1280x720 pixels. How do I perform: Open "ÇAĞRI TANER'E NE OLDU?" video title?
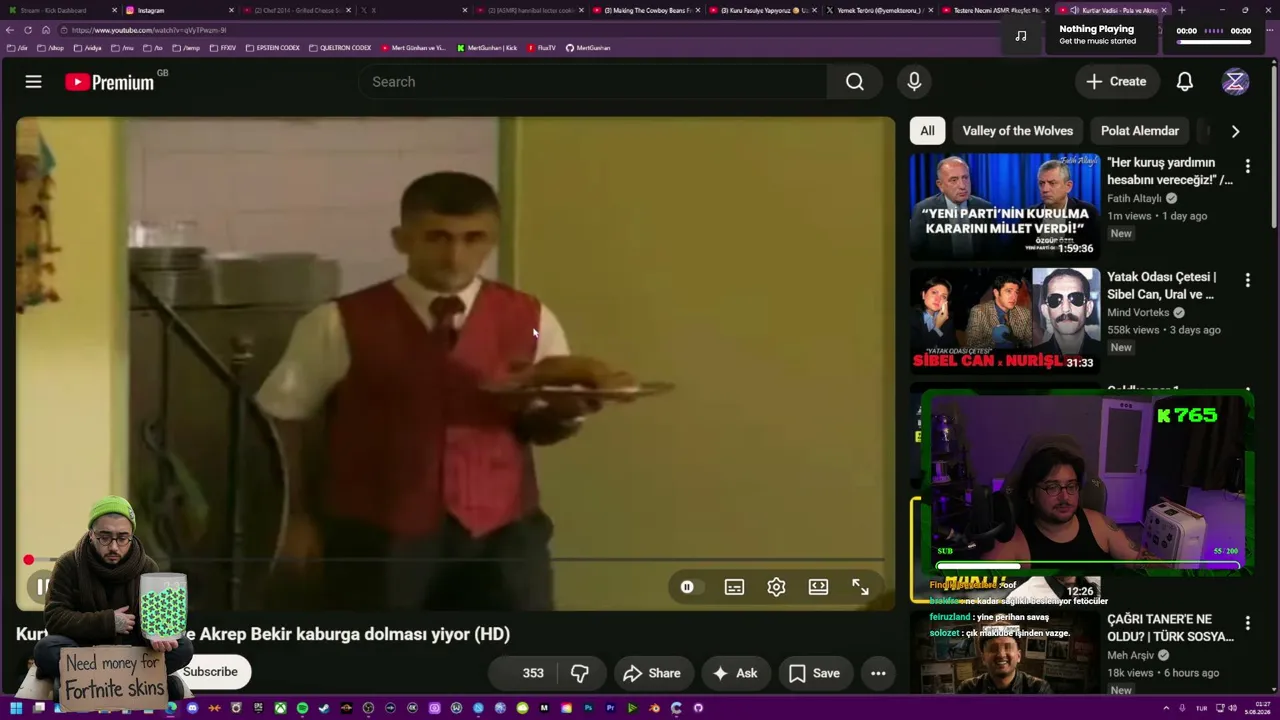pyautogui.click(x=1171, y=628)
